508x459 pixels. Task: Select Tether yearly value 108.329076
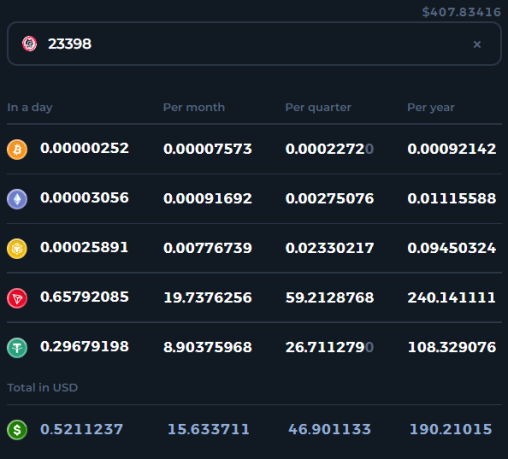coord(452,347)
